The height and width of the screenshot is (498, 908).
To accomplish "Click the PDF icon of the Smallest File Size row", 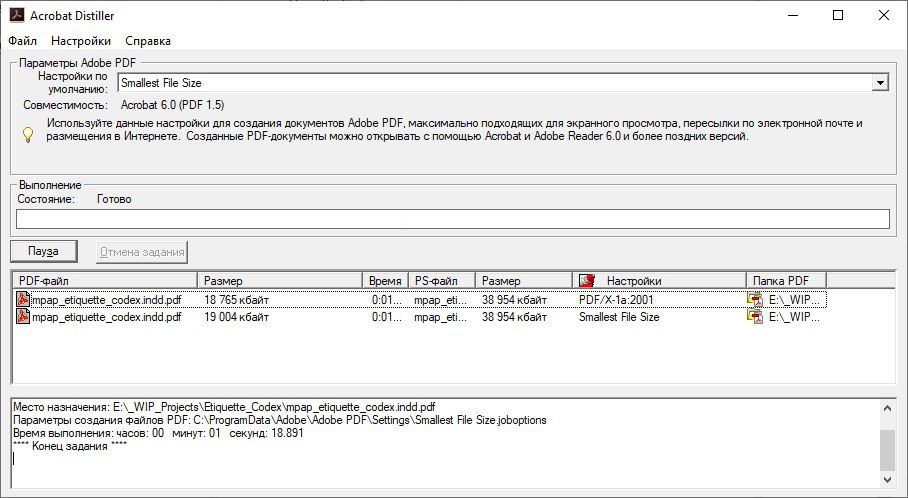I will click(23, 317).
